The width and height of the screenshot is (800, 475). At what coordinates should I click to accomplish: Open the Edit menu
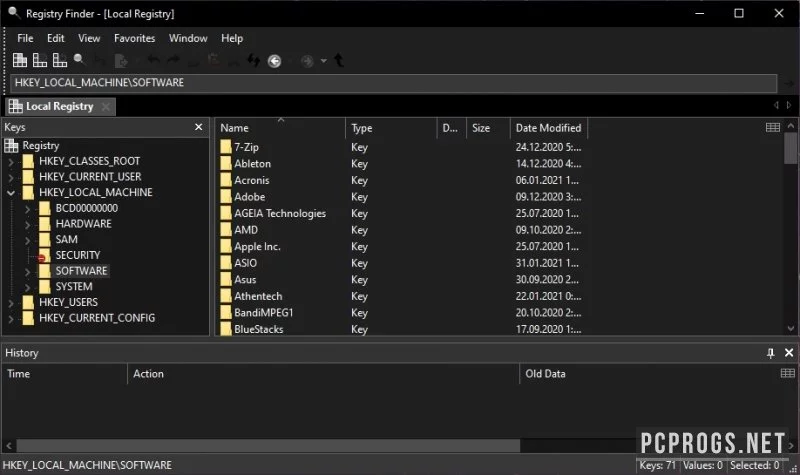pyautogui.click(x=56, y=38)
